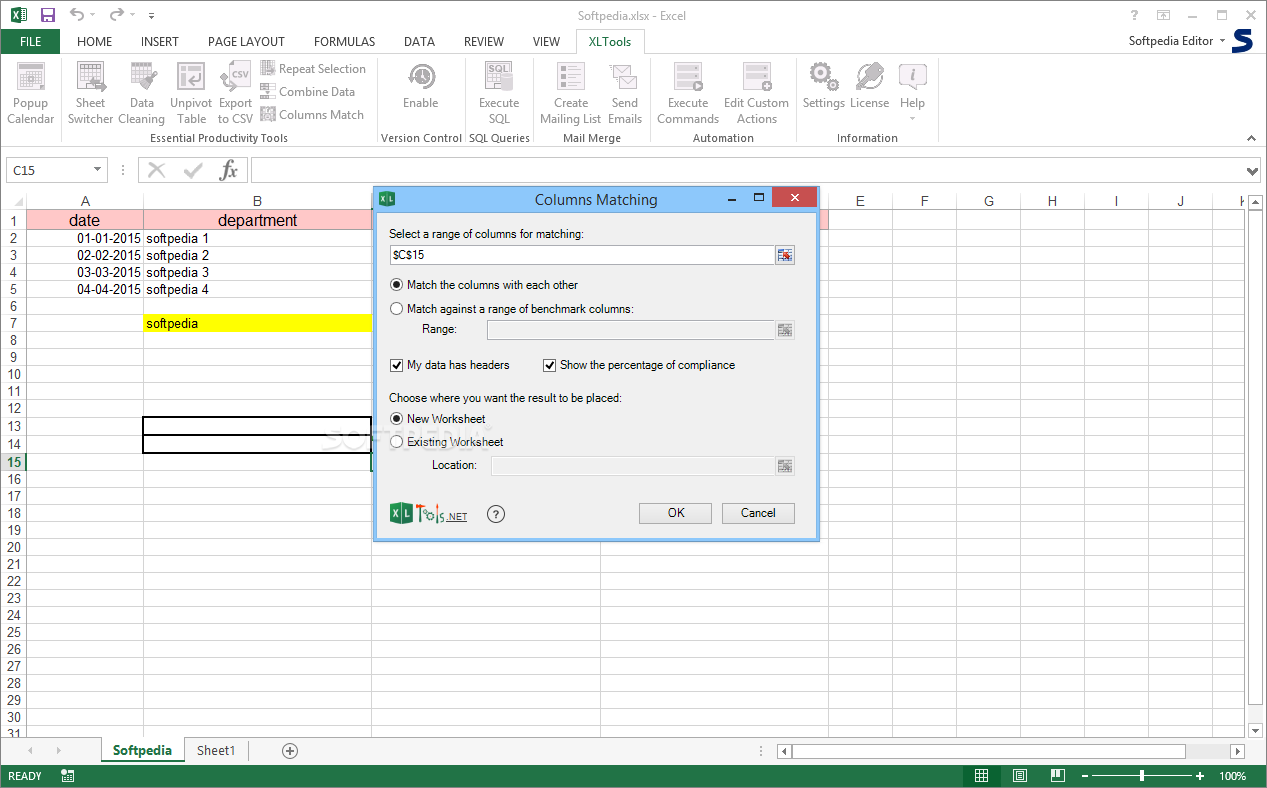1267x788 pixels.
Task: Expand the Name Box dropdown
Action: 97,170
